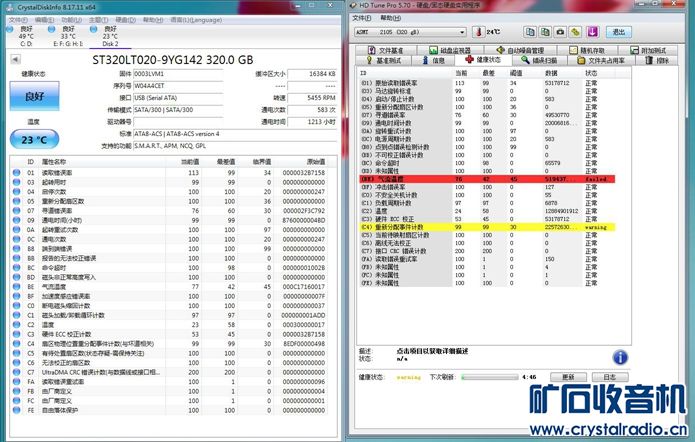Select the Disk 2 status icon
The height and width of the screenshot is (442, 695).
[x=94, y=29]
